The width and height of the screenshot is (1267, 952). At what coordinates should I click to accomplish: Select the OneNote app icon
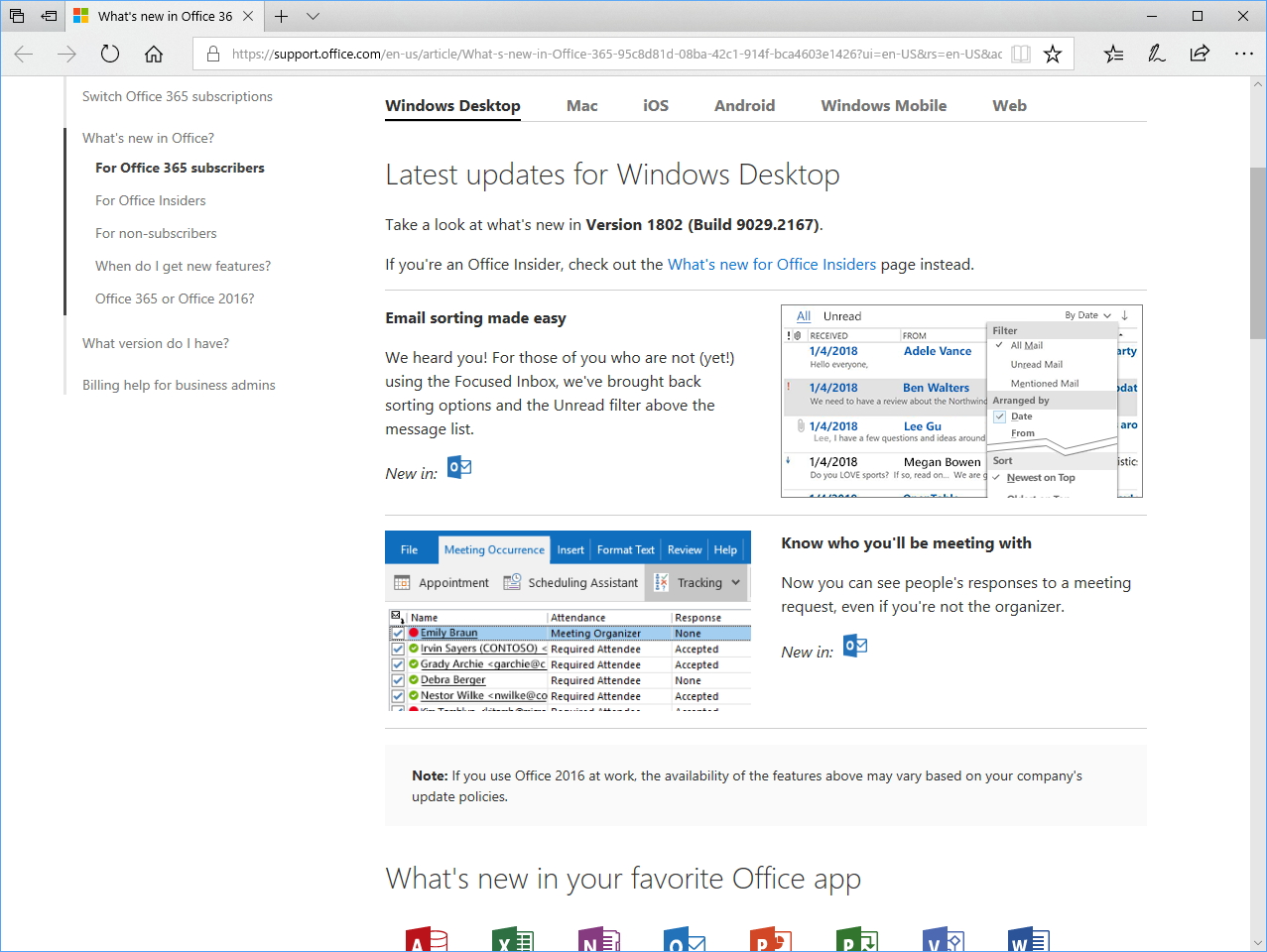[x=598, y=937]
